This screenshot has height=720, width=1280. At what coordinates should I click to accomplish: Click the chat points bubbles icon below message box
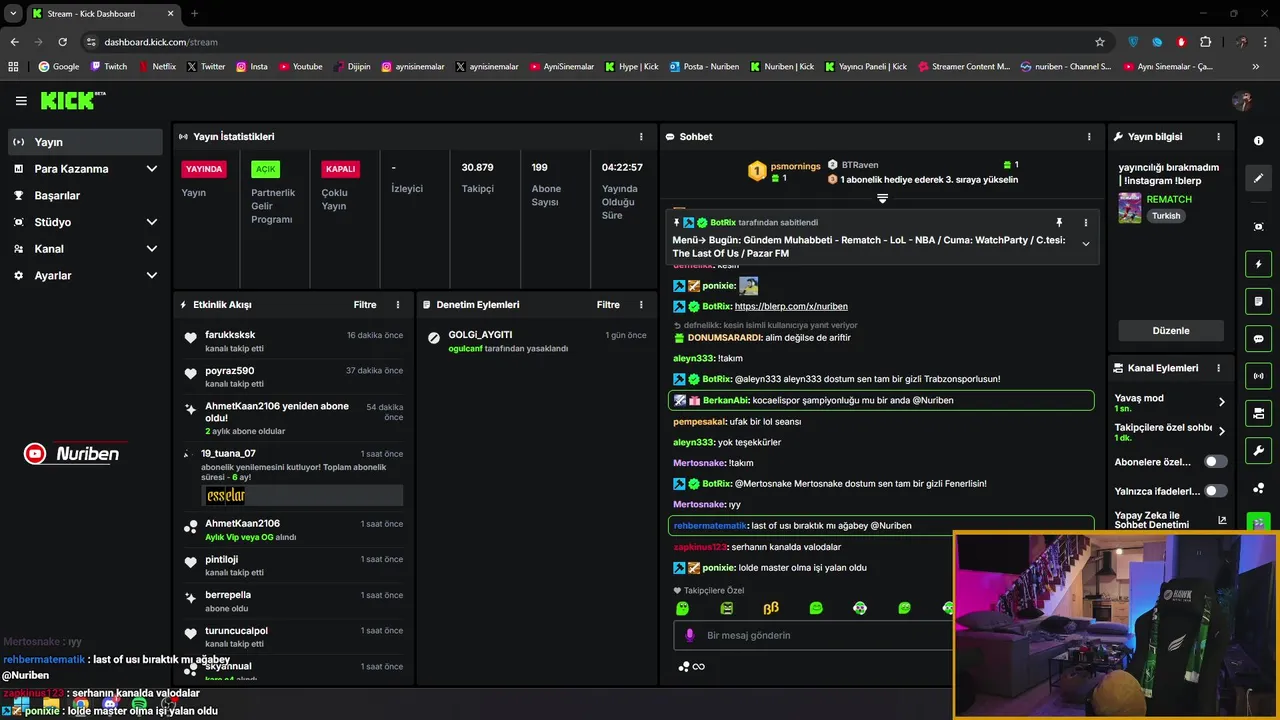coord(684,667)
